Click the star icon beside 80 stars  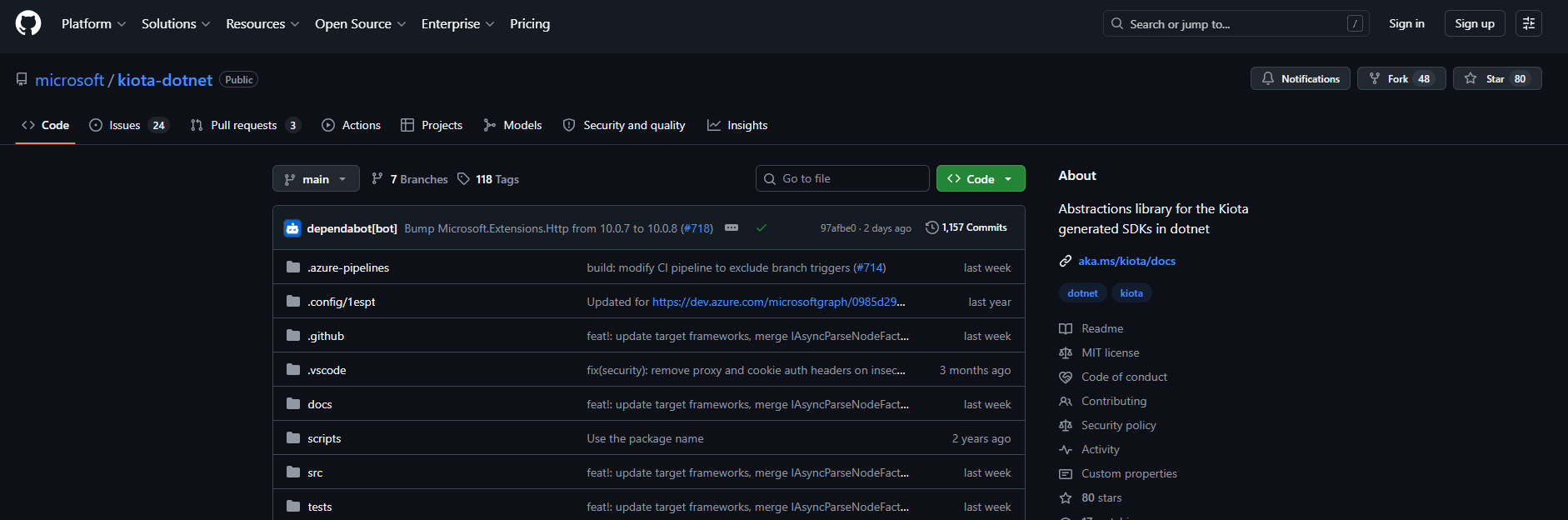1066,497
